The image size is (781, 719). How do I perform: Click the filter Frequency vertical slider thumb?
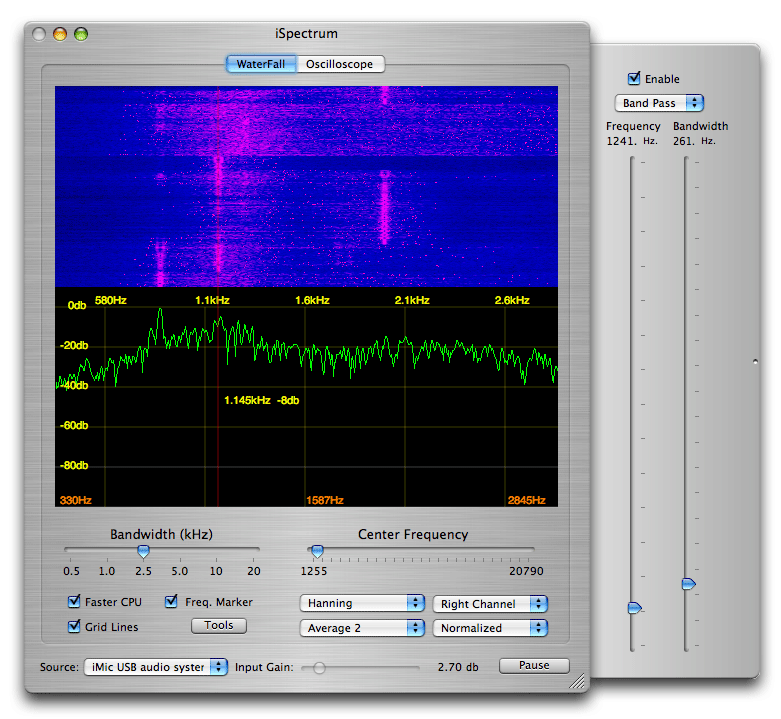(x=633, y=607)
